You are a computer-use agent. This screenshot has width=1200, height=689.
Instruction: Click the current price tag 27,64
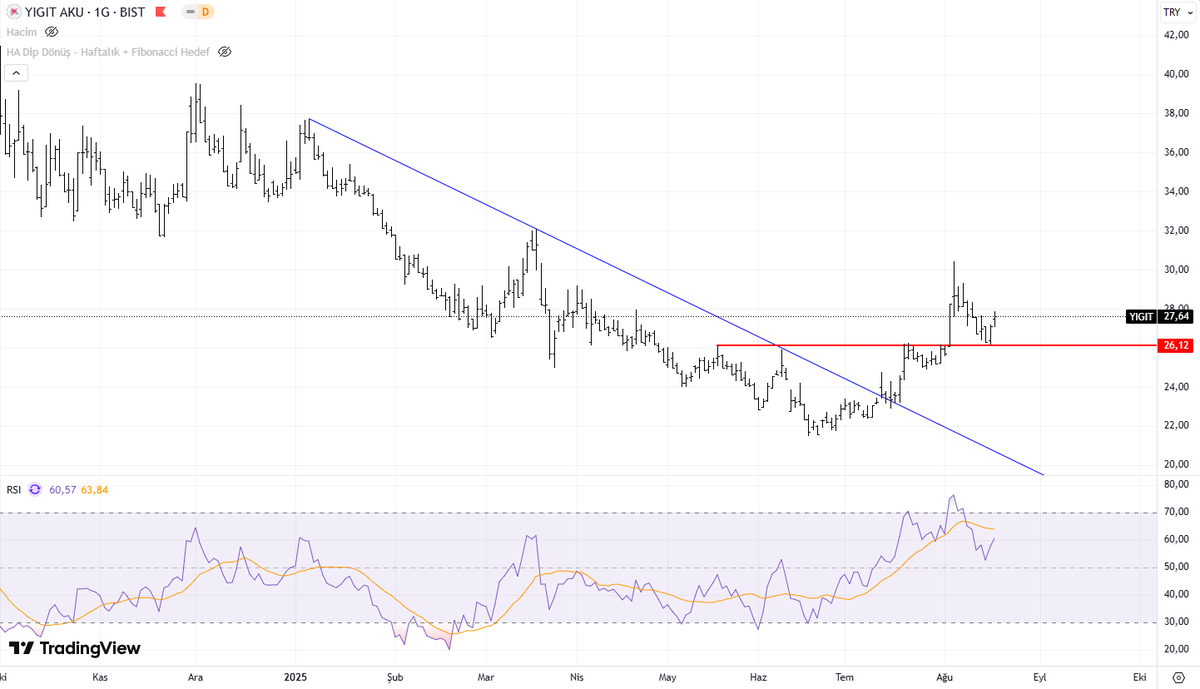coord(1176,316)
